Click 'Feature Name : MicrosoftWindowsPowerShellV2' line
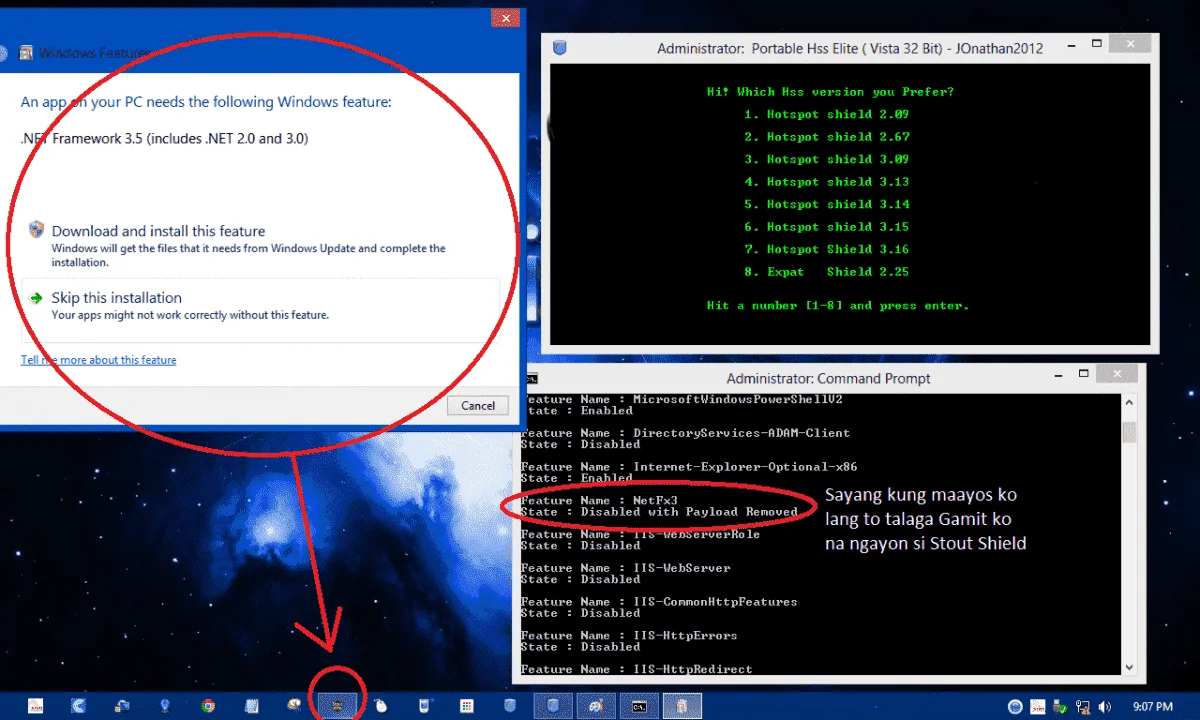1200x720 pixels. 683,400
